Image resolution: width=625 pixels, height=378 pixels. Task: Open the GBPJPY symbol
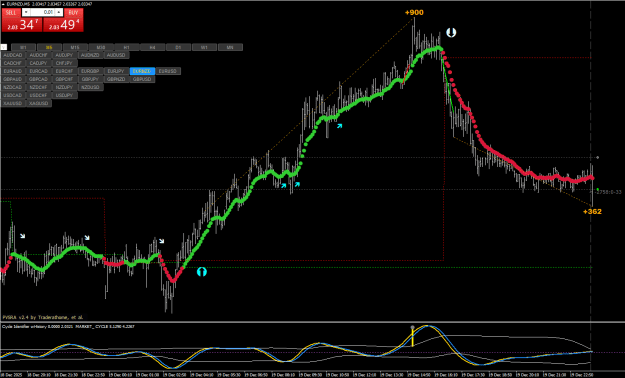[x=90, y=79]
